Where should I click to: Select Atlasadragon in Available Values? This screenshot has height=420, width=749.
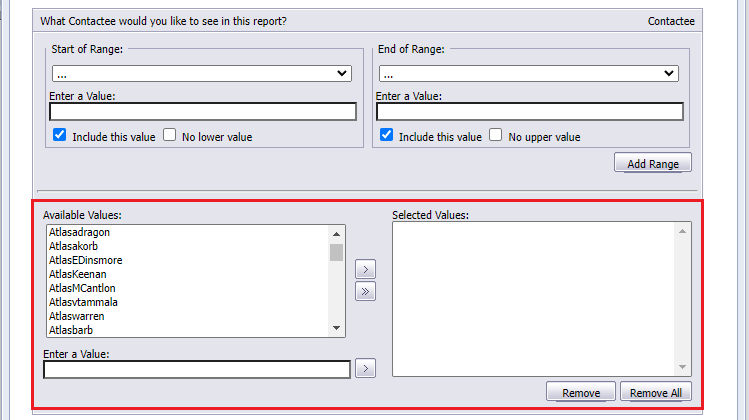(79, 232)
